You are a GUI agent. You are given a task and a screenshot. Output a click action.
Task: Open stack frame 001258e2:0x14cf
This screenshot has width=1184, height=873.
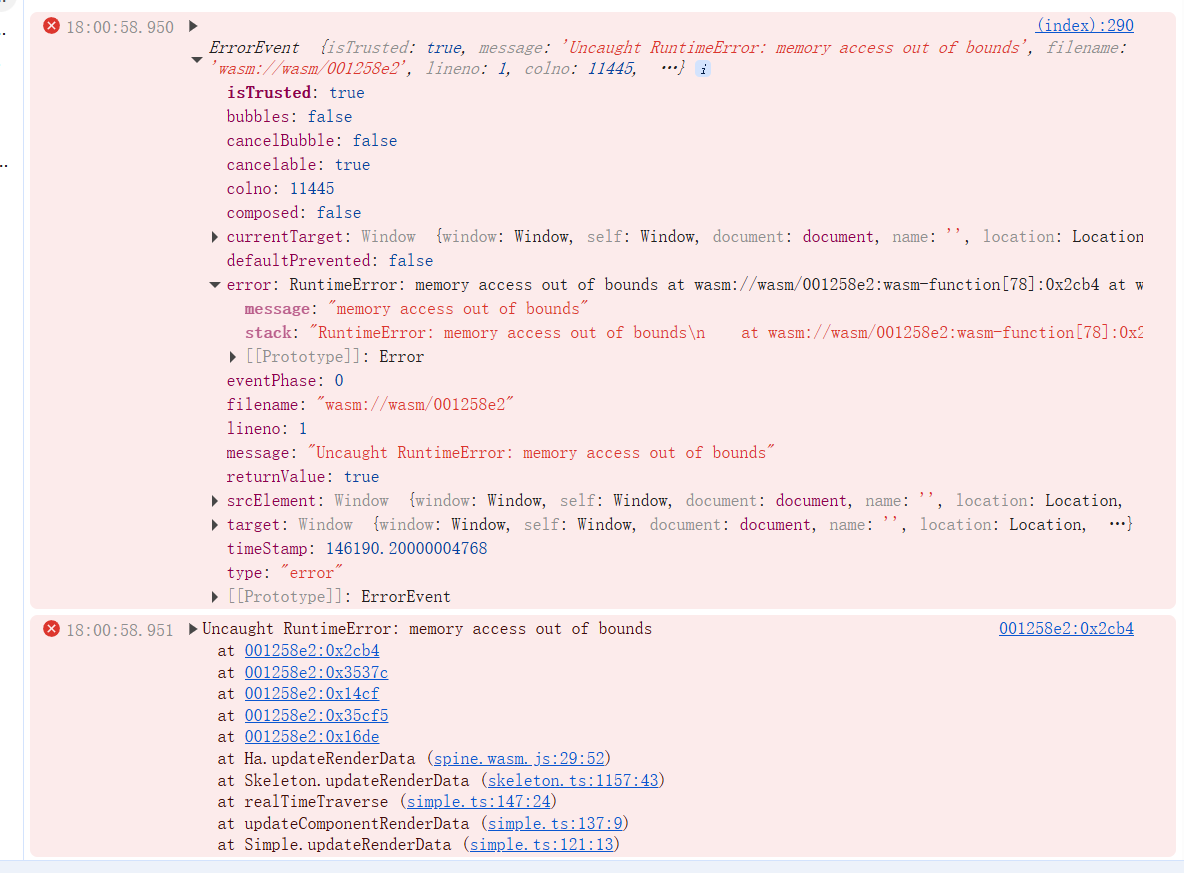312,694
